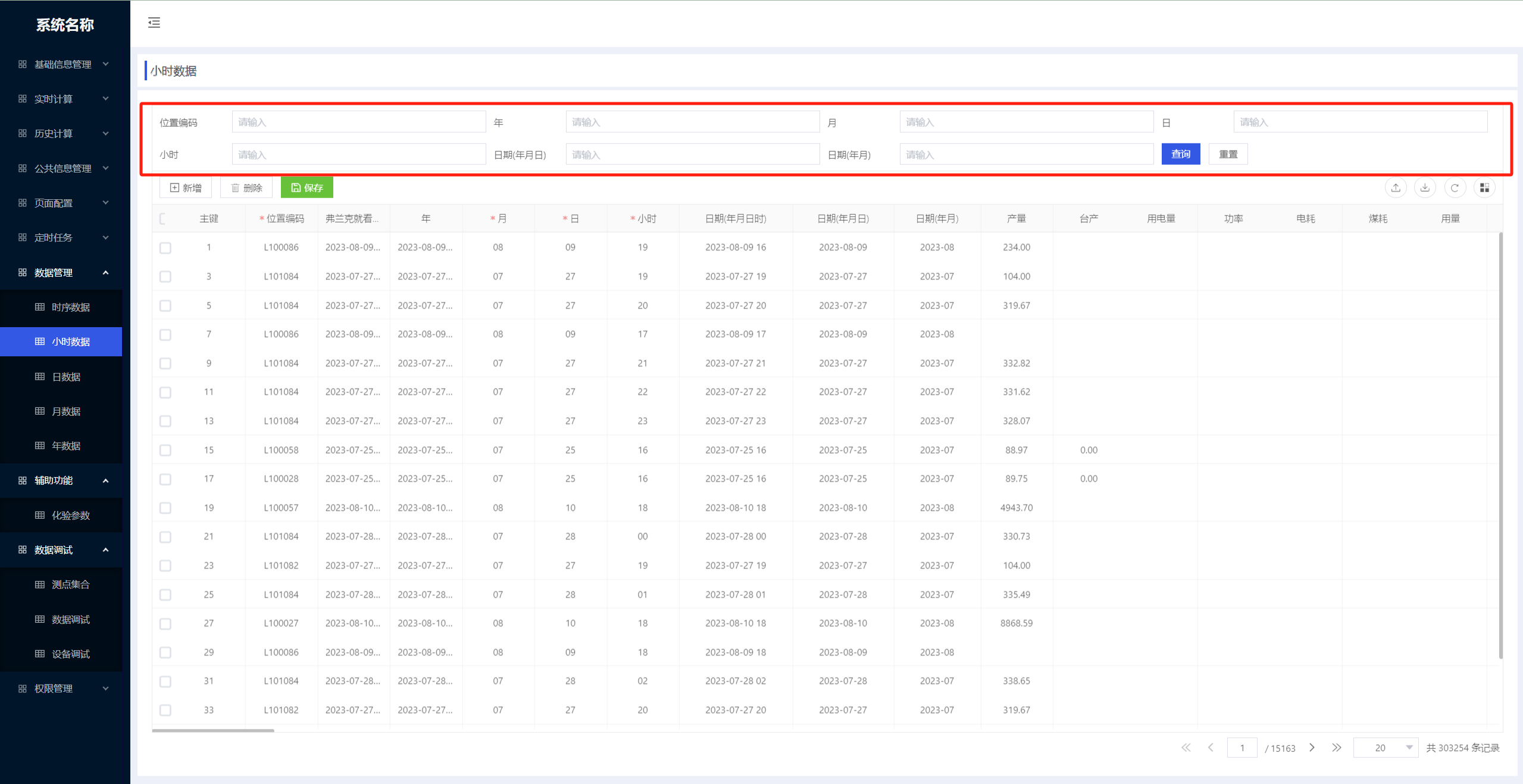Screen dimensions: 1523x784
Task: Collapse the 辅助功能 menu chevron
Action: [x=106, y=481]
